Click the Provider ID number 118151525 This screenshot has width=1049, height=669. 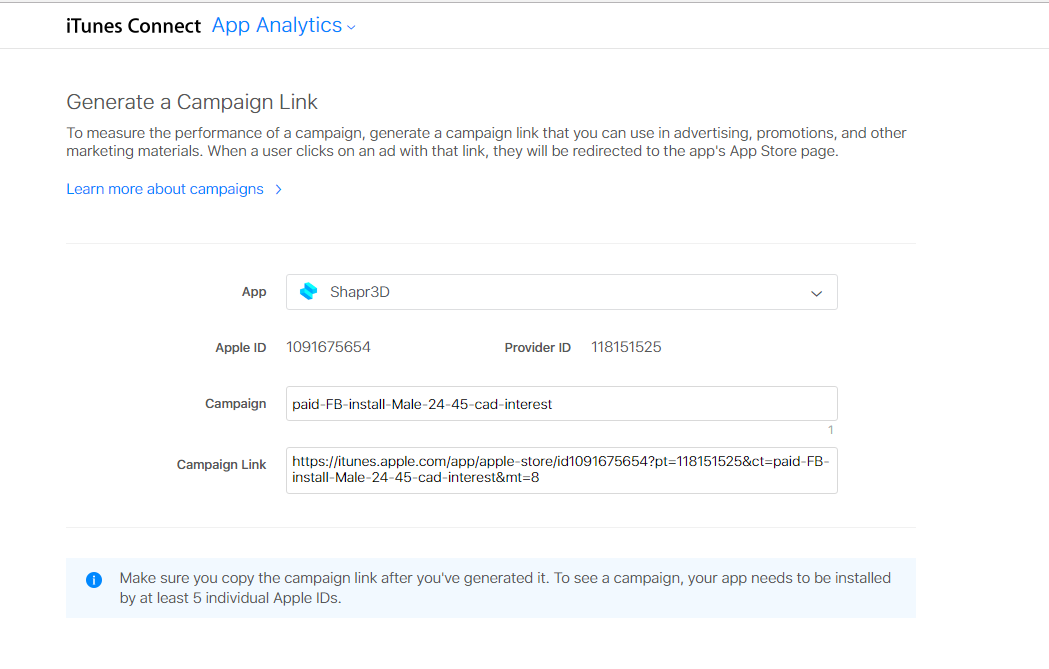tap(626, 347)
